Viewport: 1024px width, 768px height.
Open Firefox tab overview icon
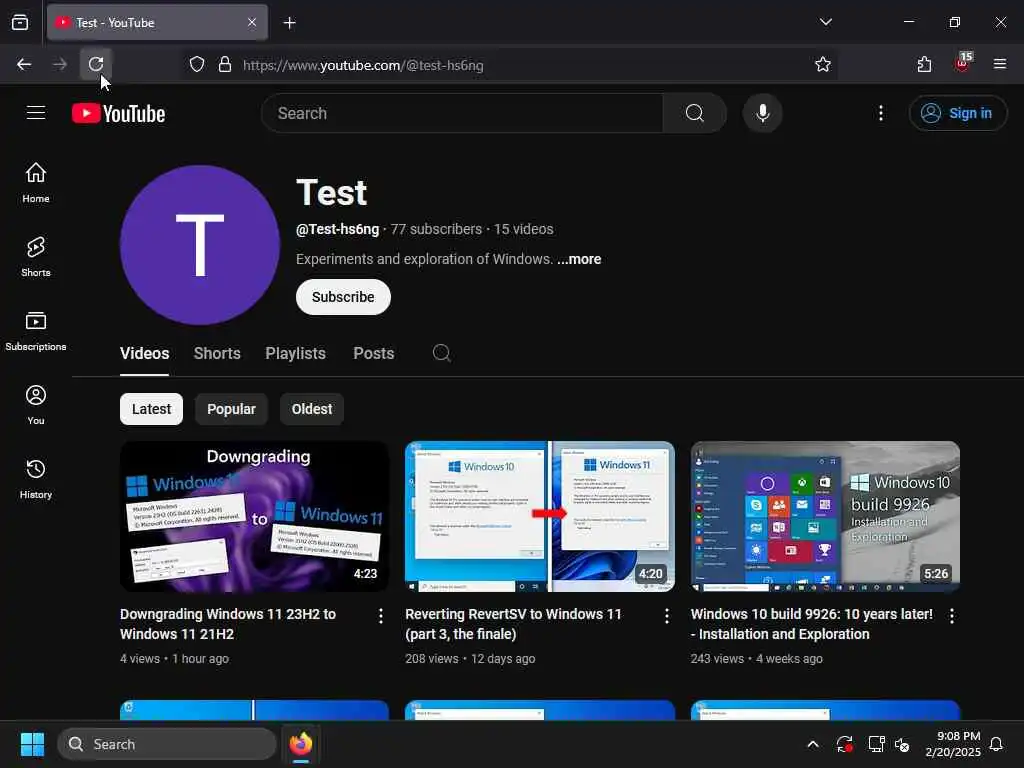pos(20,22)
